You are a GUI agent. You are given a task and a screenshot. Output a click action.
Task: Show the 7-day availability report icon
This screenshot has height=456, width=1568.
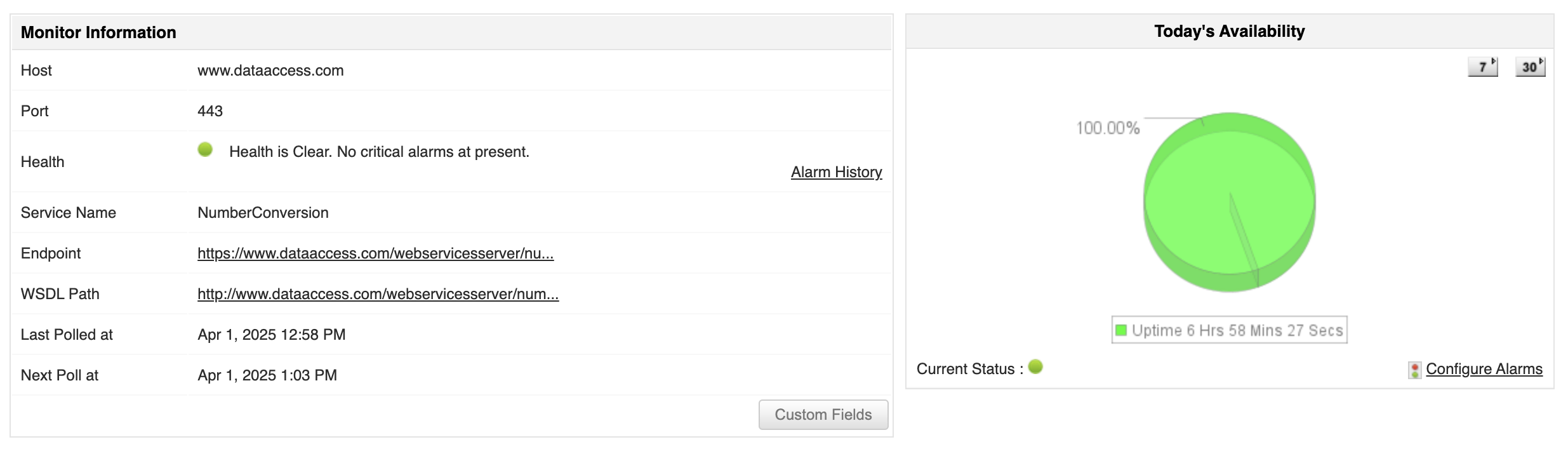(x=1483, y=67)
